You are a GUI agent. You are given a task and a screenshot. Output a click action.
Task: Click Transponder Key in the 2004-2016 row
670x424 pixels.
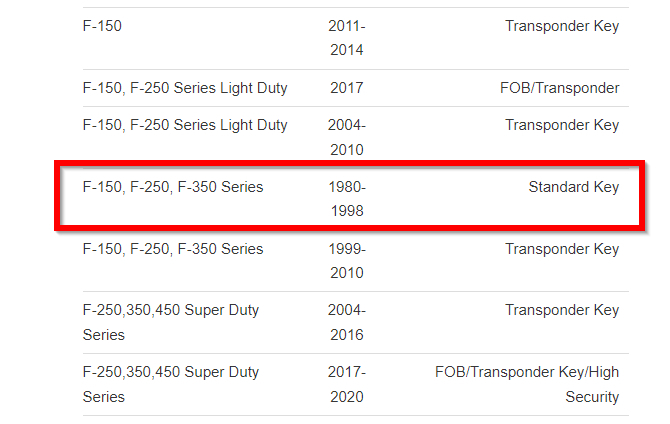click(x=561, y=310)
